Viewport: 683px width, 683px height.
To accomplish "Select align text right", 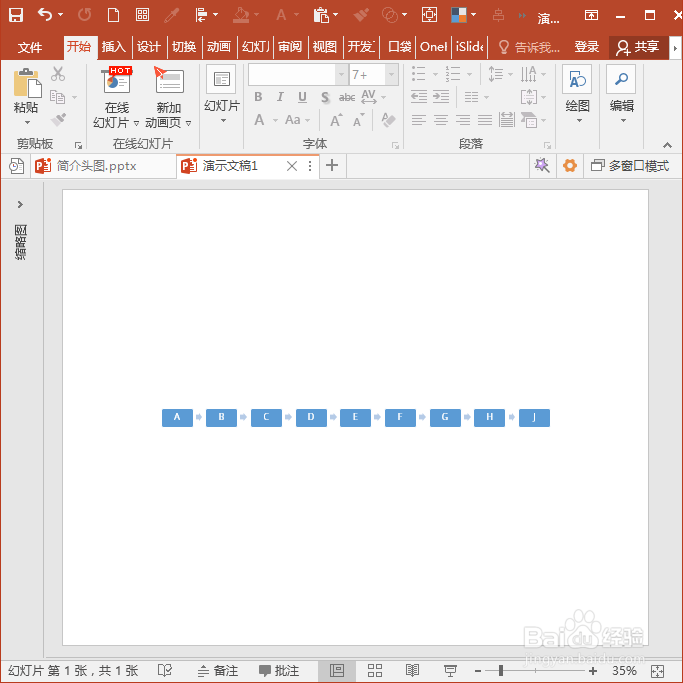I will 463,120.
